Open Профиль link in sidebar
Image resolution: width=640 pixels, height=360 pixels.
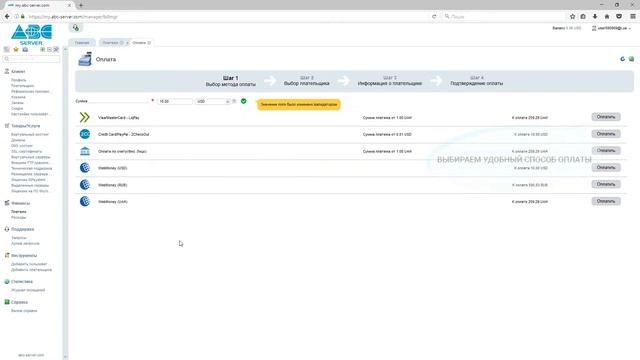[x=18, y=80]
